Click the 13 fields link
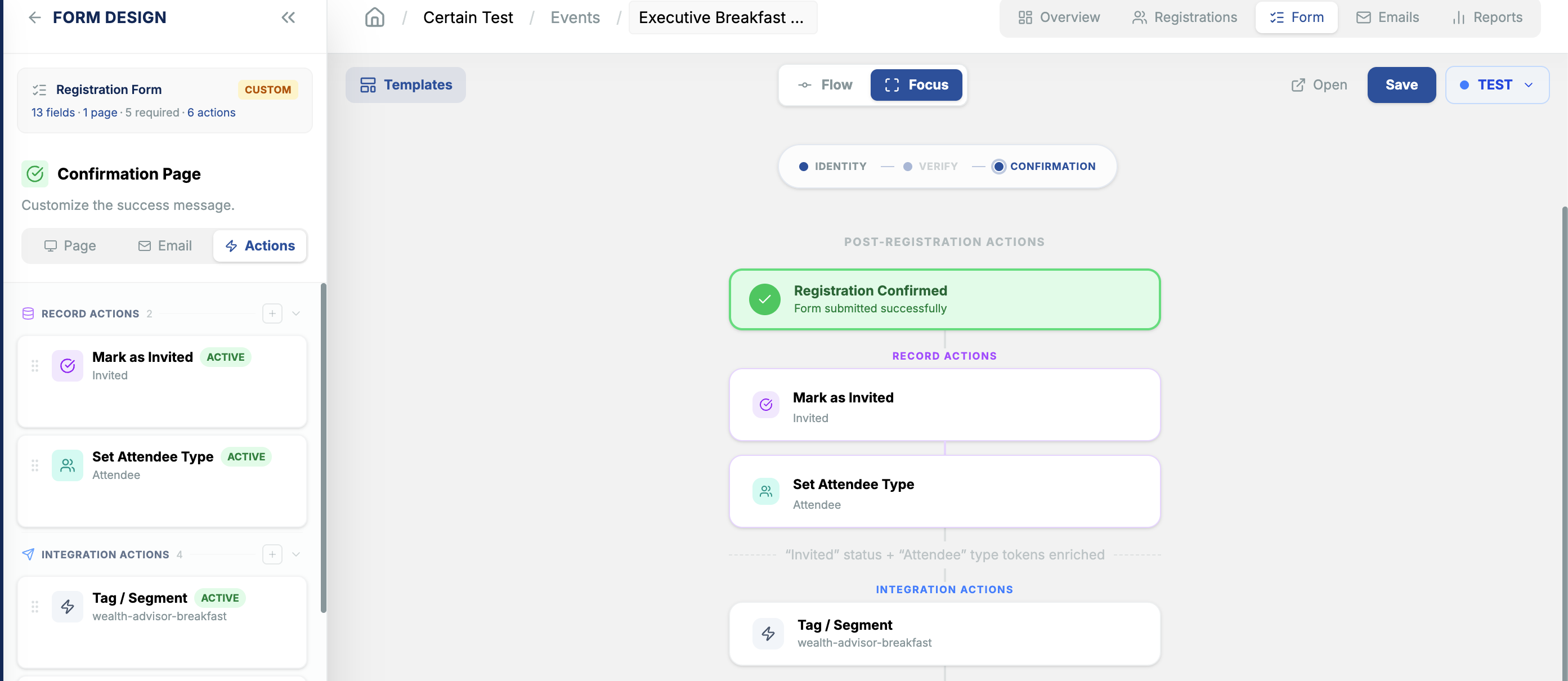This screenshot has width=1568, height=681. coord(53,113)
